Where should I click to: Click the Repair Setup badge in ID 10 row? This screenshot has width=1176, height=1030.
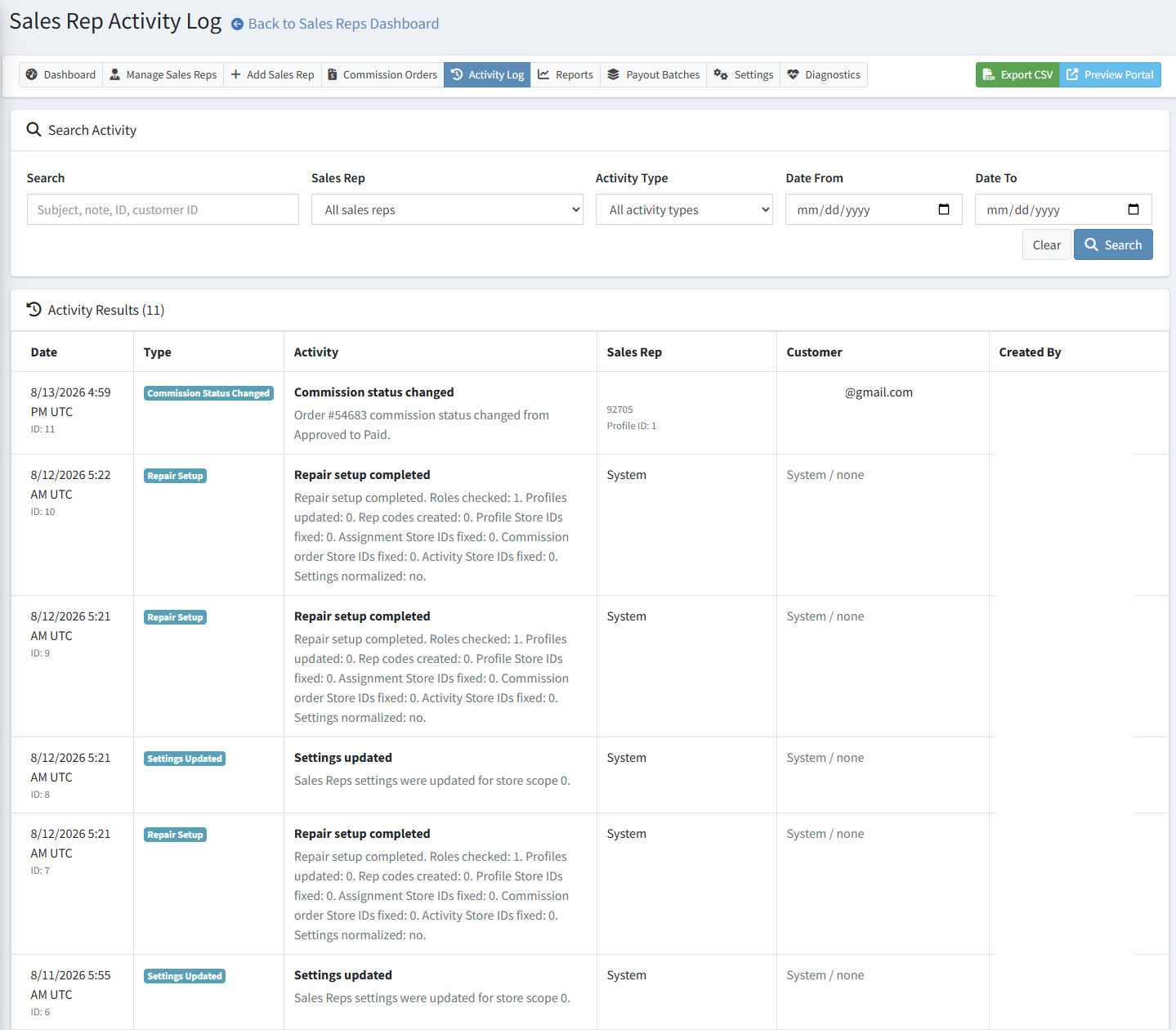tap(175, 476)
